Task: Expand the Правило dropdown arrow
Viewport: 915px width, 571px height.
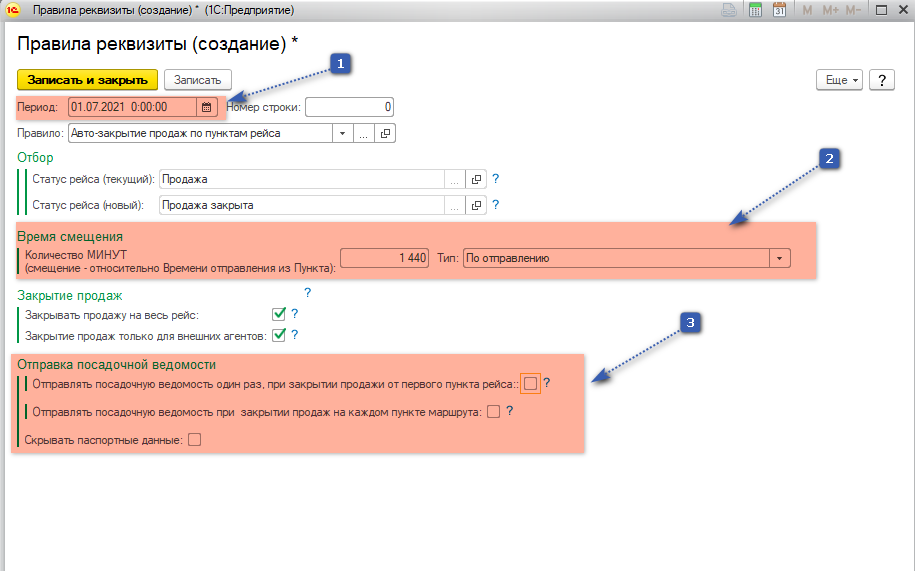Action: 342,133
